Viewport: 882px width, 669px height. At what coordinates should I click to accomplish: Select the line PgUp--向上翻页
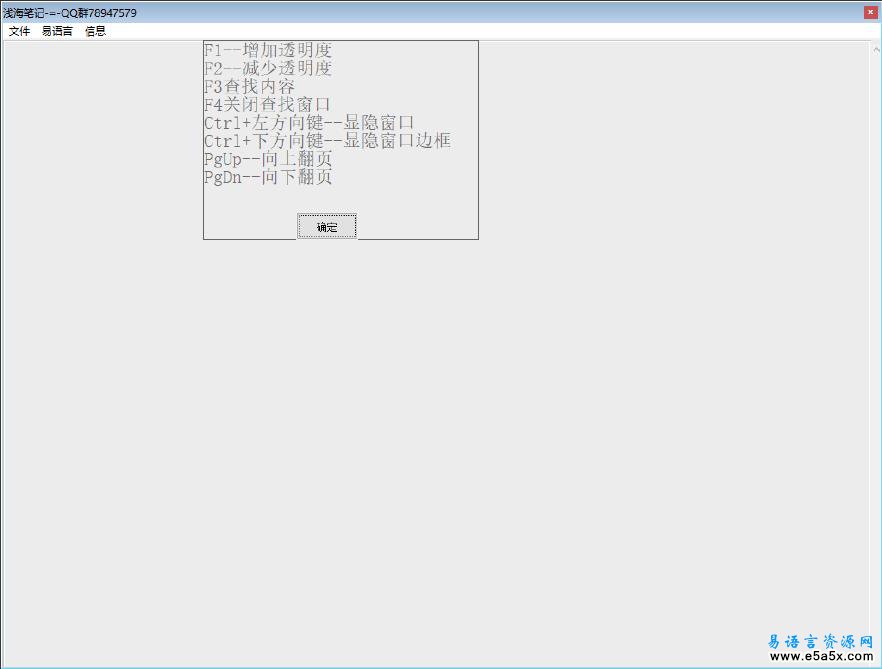coord(268,159)
